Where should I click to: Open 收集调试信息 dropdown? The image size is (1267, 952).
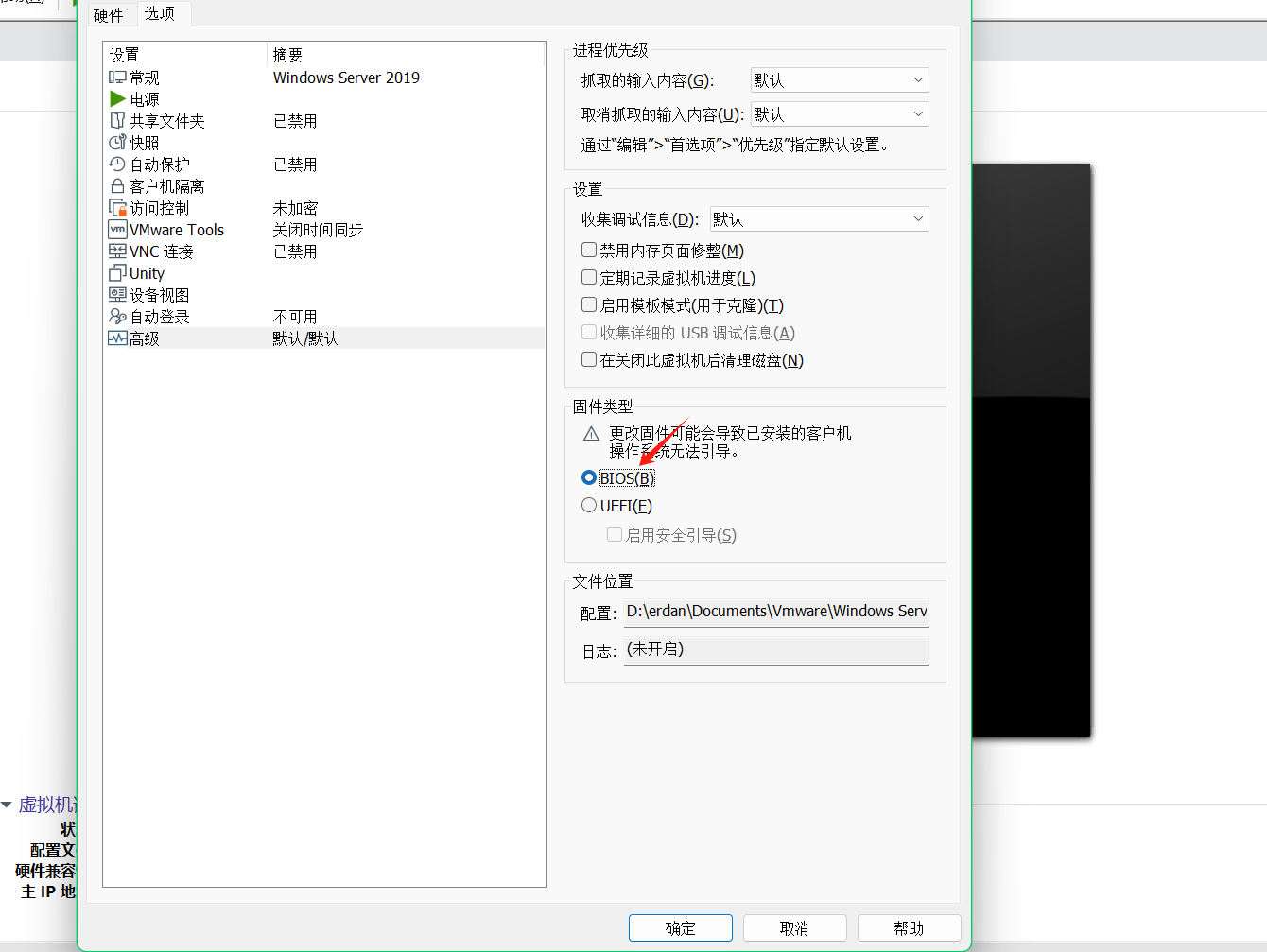[x=820, y=219]
